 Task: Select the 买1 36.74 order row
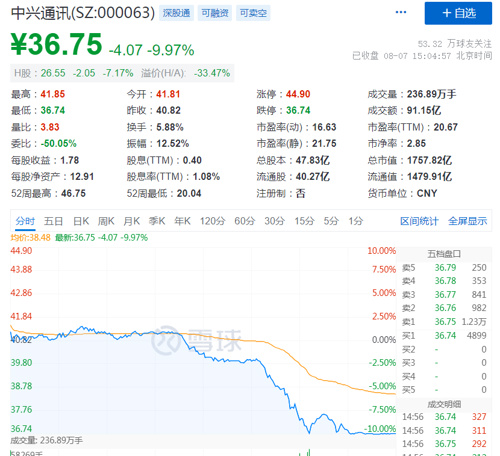pos(444,335)
